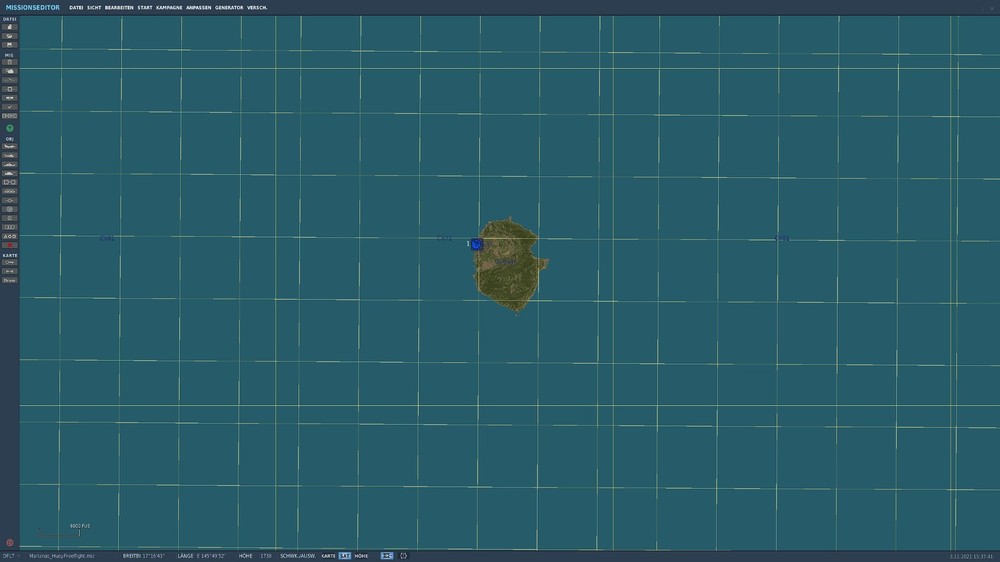Viewport: 1000px width, 562px height.
Task: Open the START menu
Action: (x=145, y=8)
